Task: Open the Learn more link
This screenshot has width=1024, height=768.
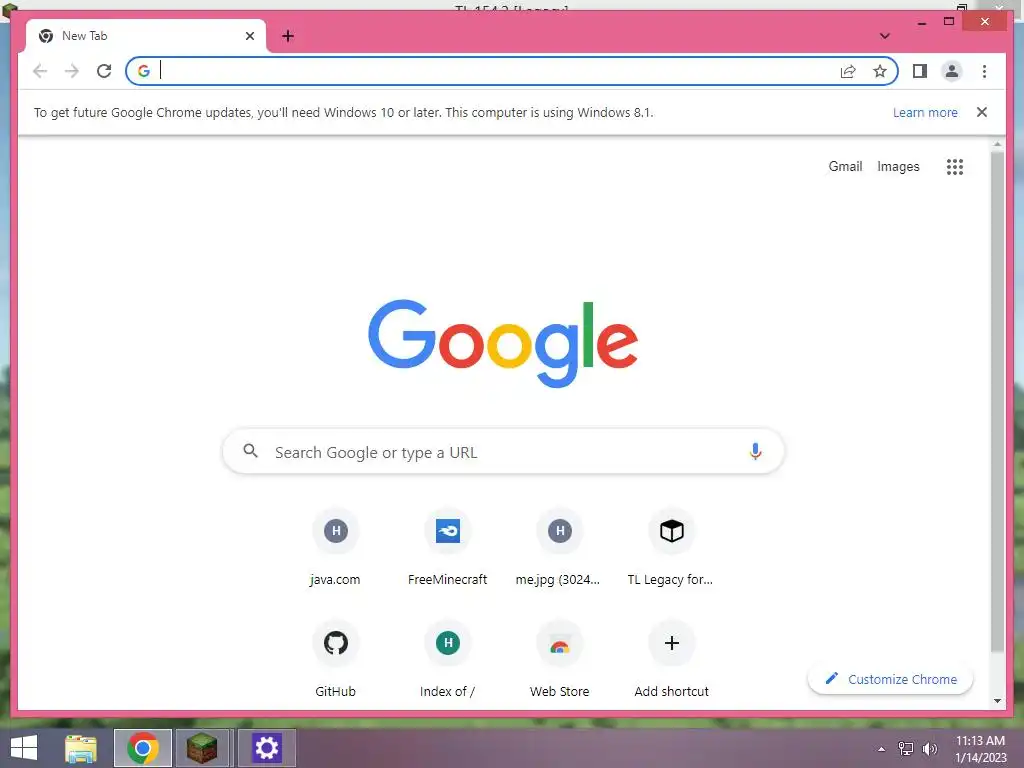Action: pyautogui.click(x=925, y=112)
